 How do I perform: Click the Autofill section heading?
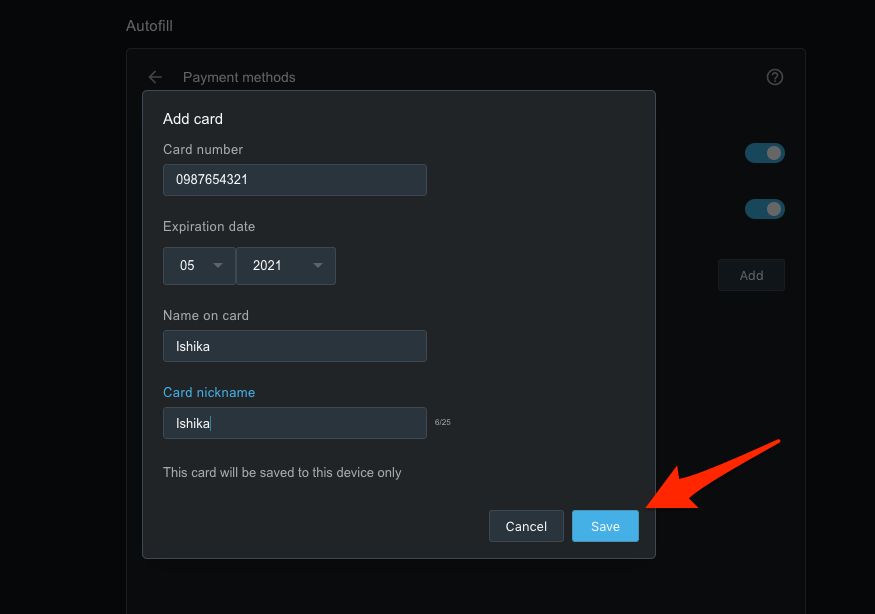[x=149, y=25]
